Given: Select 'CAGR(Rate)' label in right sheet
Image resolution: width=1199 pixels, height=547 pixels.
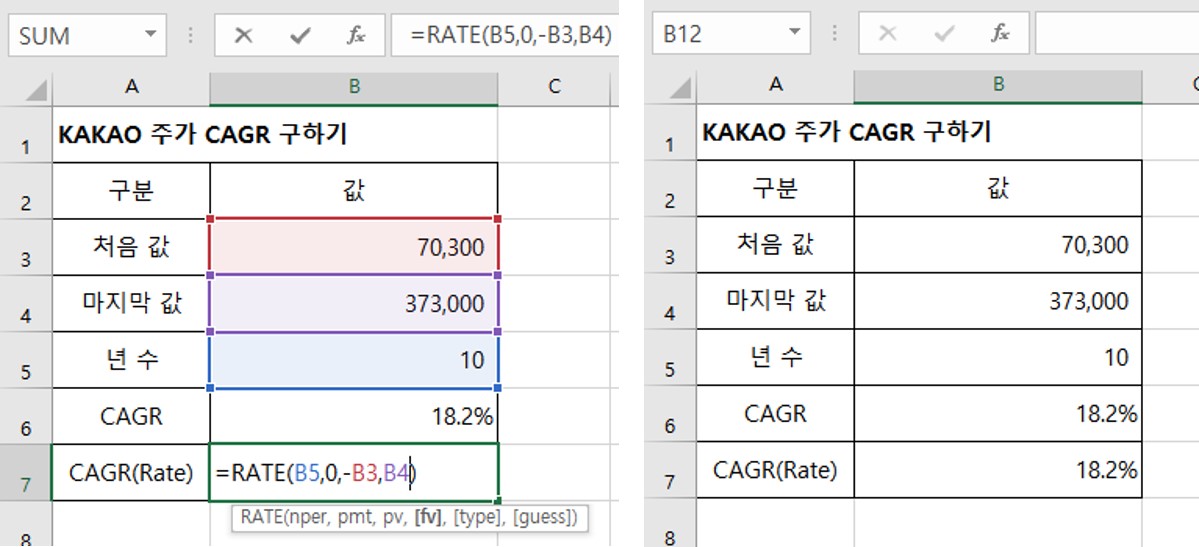Looking at the screenshot, I should click(775, 471).
